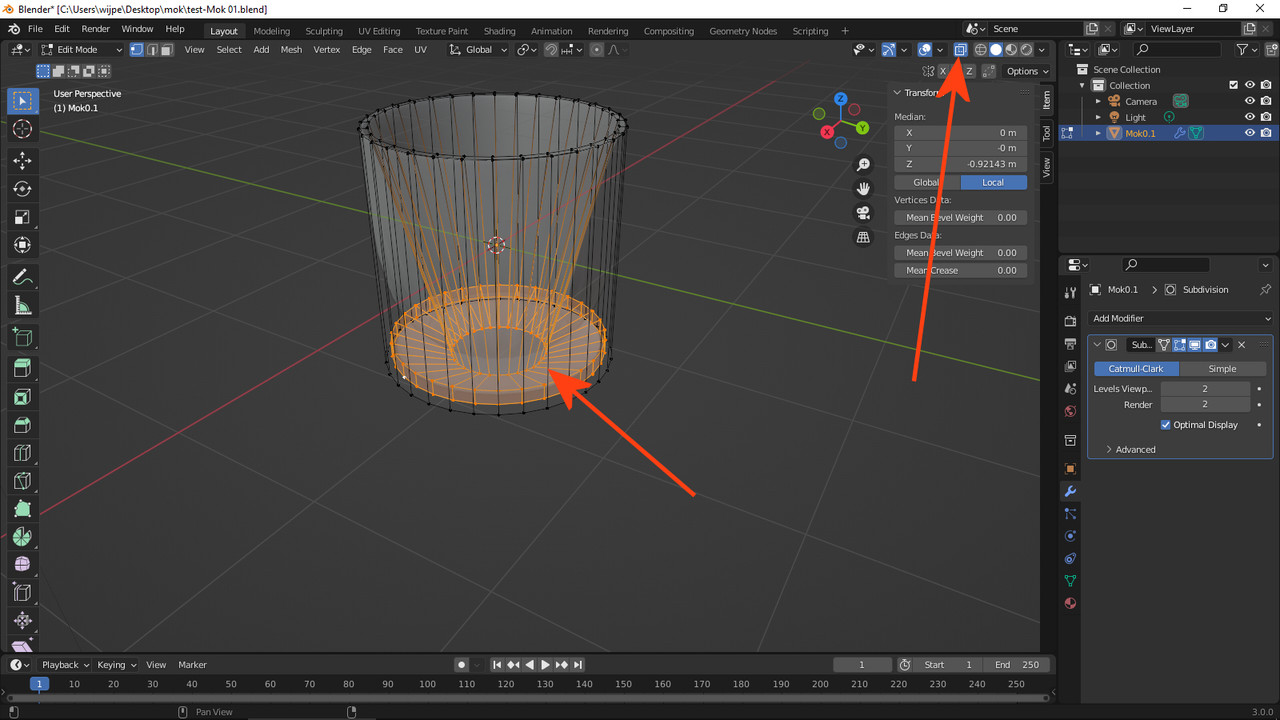The image size is (1280, 720).
Task: Select the Extrude Region tool
Action: (23, 369)
